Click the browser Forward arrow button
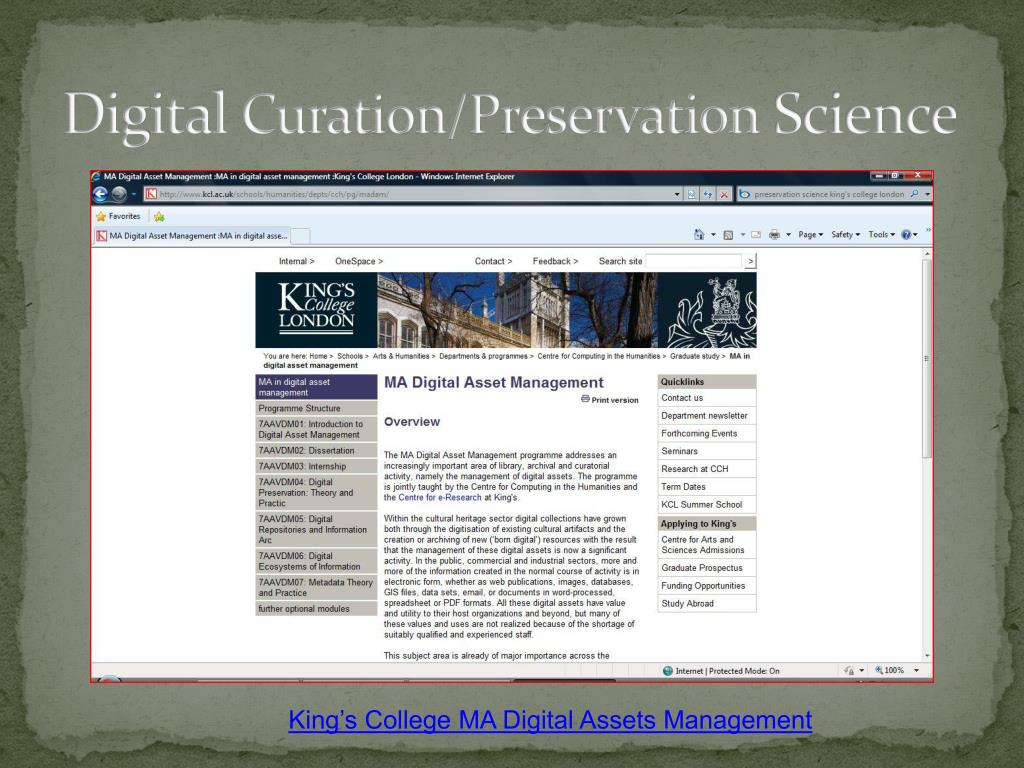1024x768 pixels. pos(119,194)
